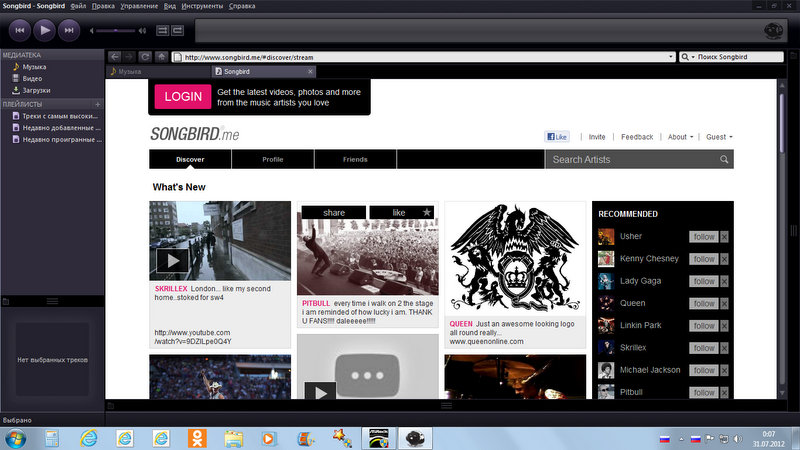Image resolution: width=800 pixels, height=450 pixels.
Task: Click the previous track button
Action: 20,31
